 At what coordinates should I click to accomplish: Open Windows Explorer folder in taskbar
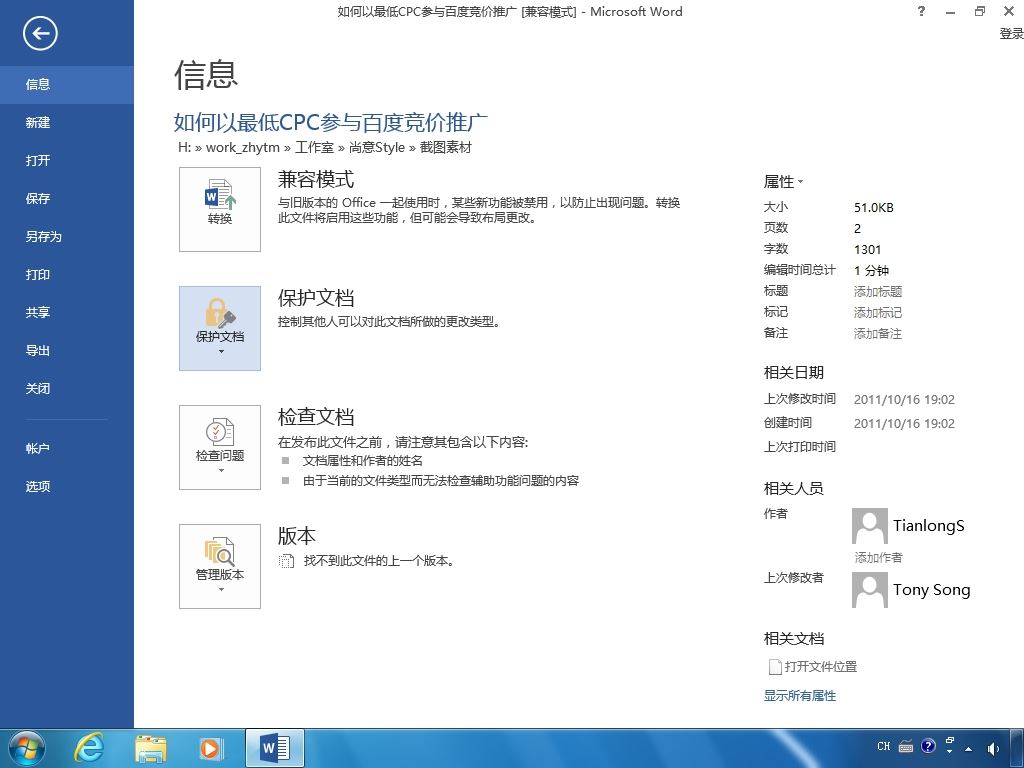151,749
